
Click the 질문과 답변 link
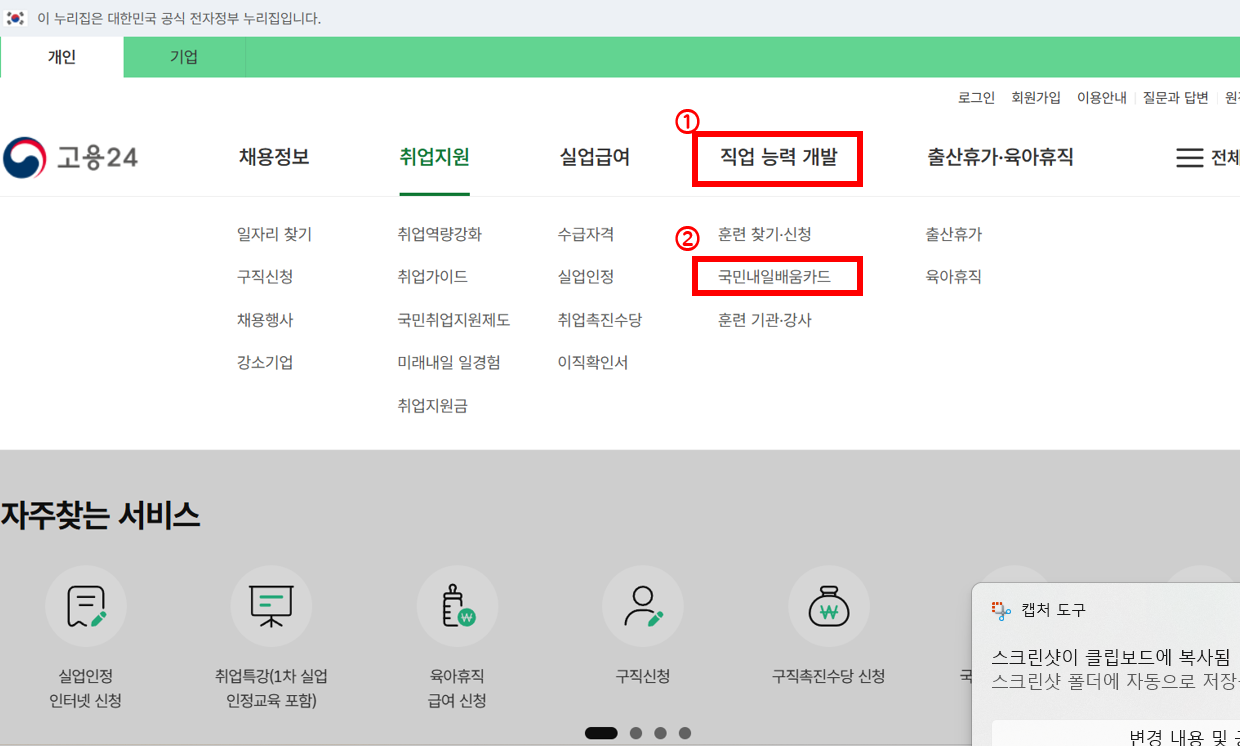1176,97
